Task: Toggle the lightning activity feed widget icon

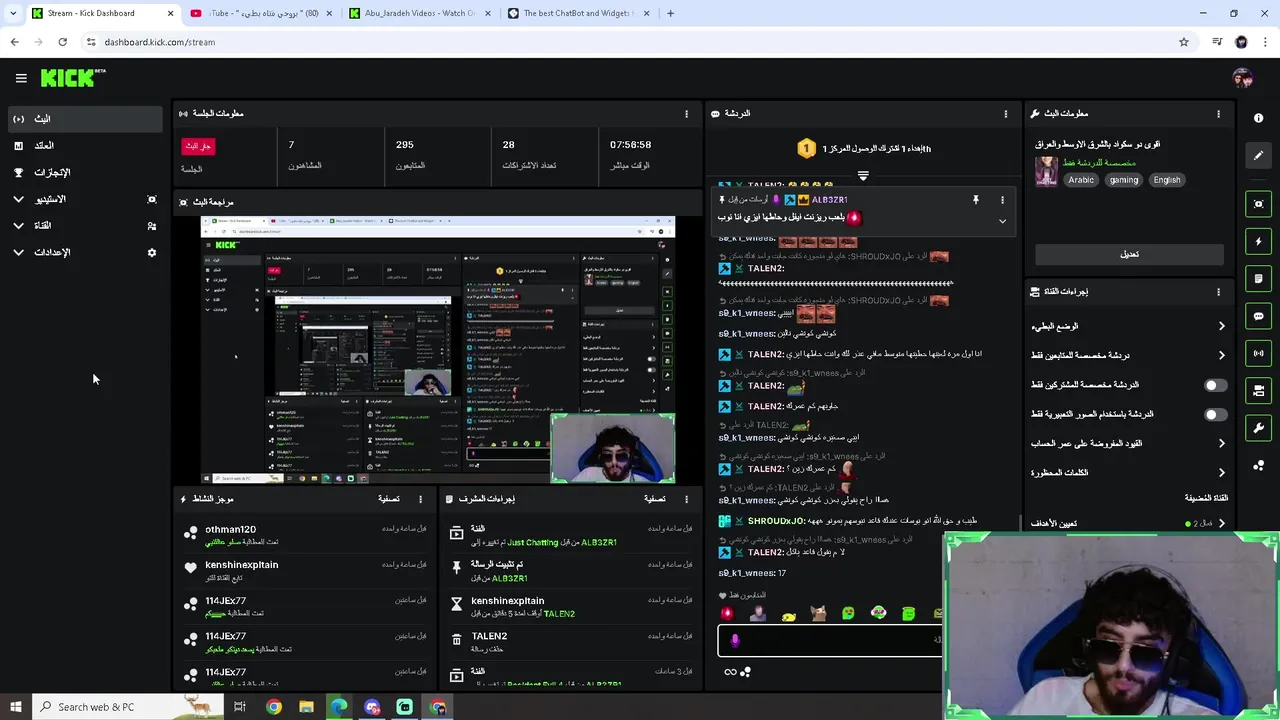Action: tap(1258, 241)
